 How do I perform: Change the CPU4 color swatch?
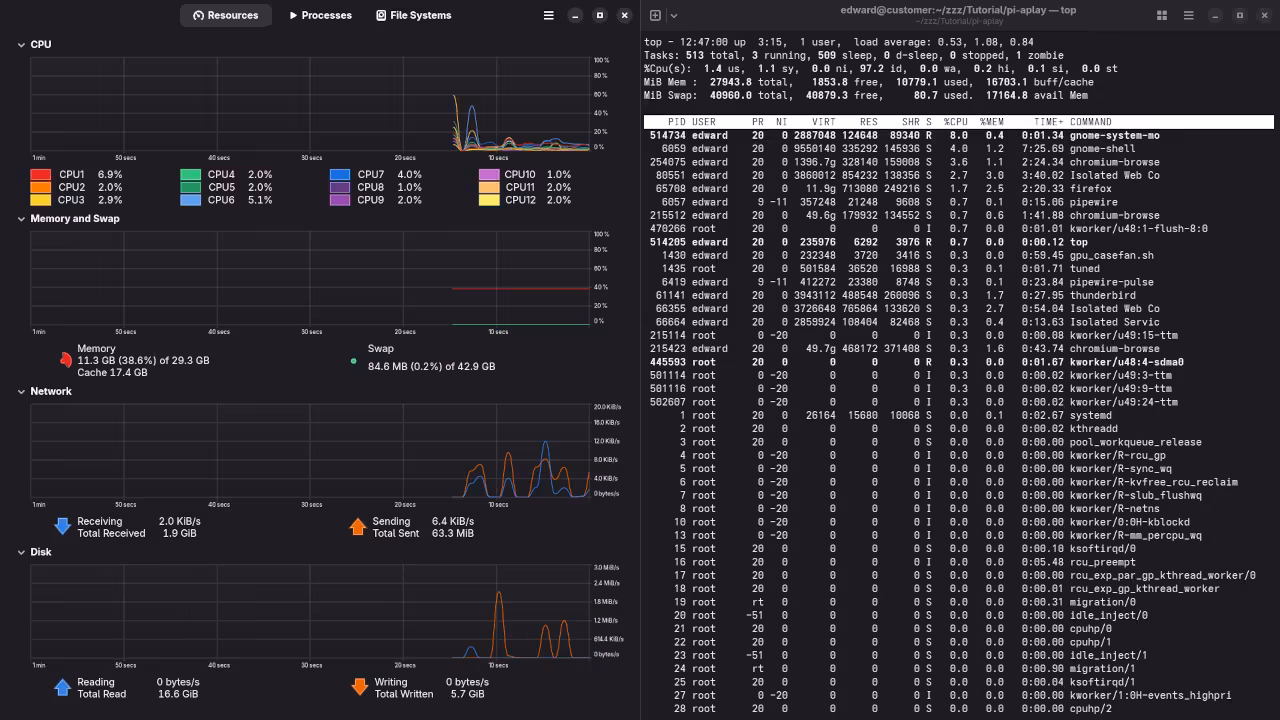click(x=191, y=175)
